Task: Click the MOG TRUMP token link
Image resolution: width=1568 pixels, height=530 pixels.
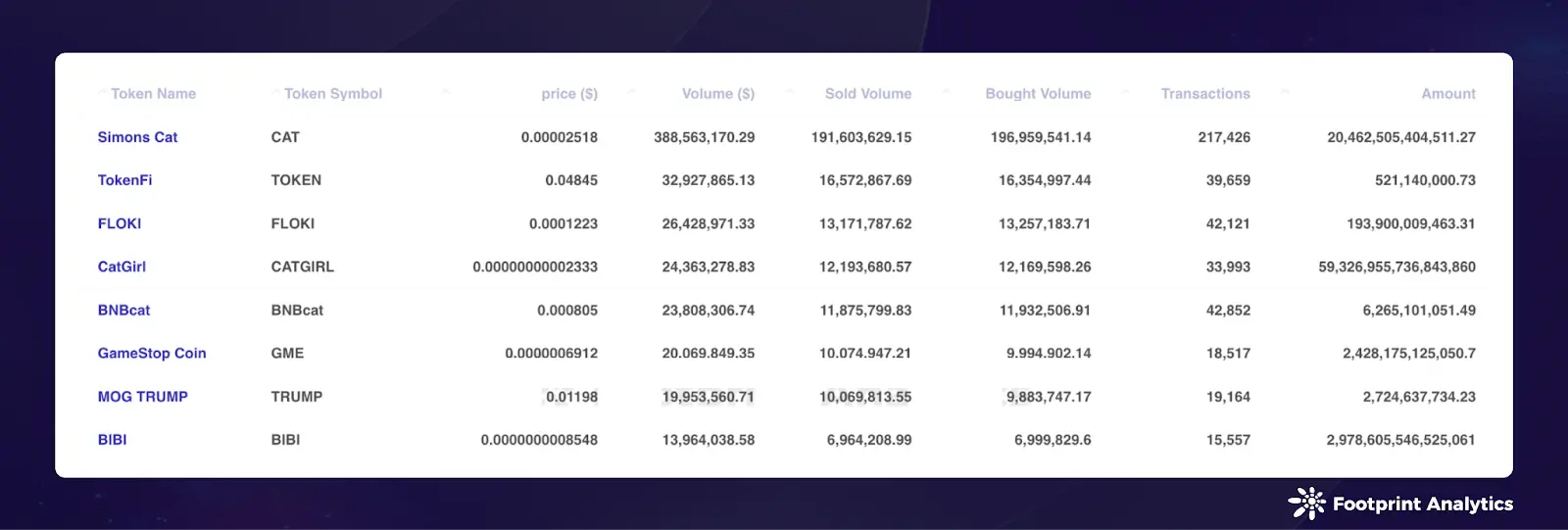Action: 142,397
